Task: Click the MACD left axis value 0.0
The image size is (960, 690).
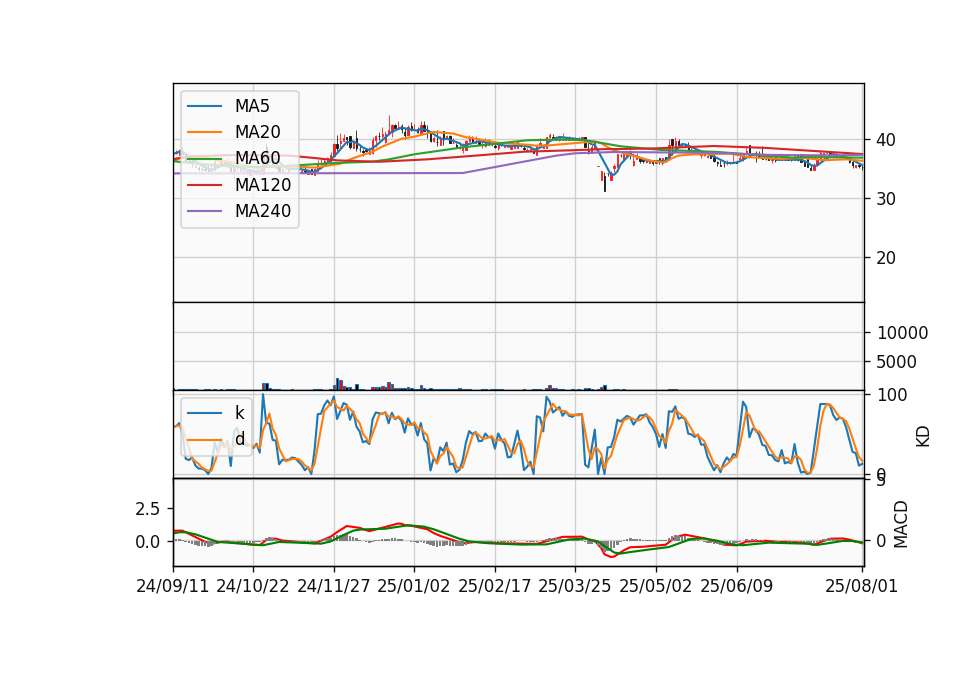Action: tap(148, 542)
